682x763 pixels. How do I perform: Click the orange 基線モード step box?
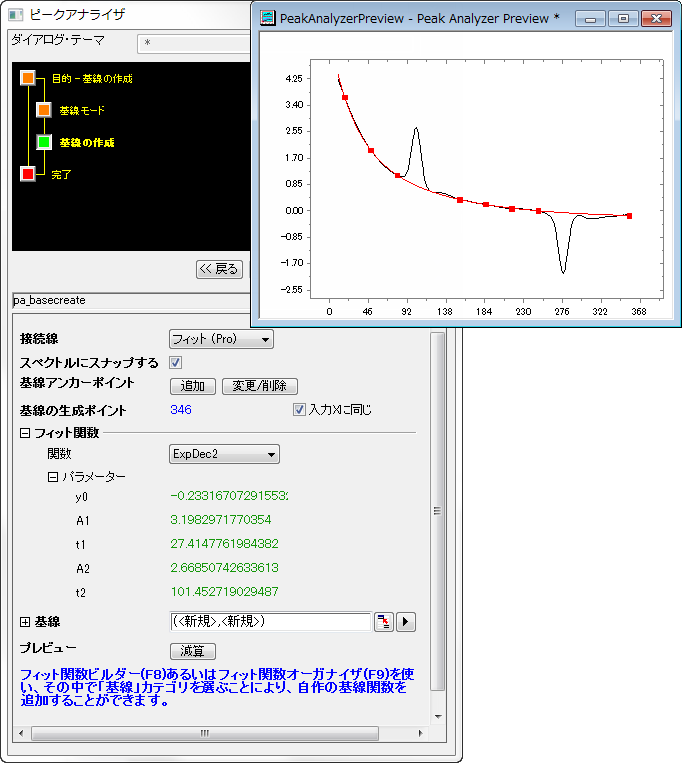click(x=44, y=110)
